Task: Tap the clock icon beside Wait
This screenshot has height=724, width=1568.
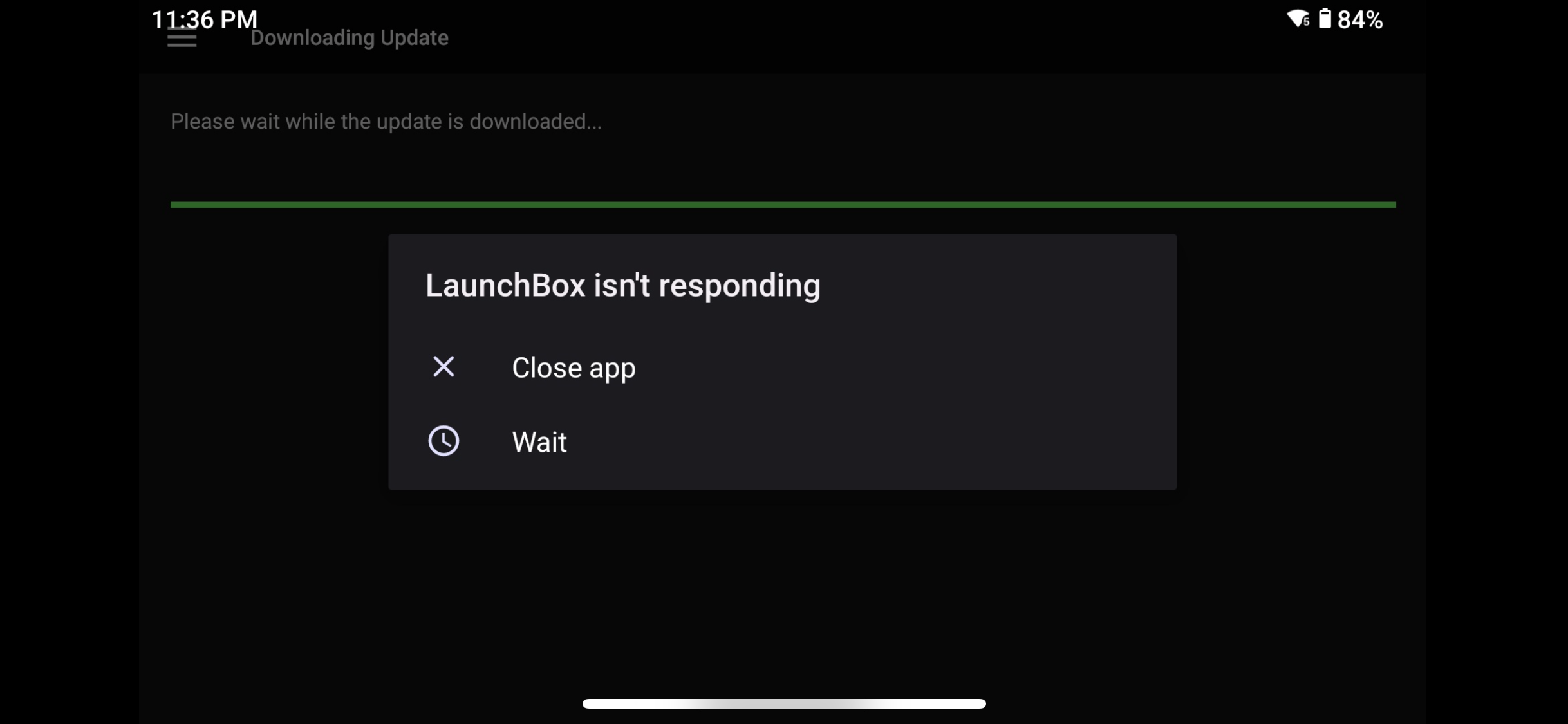Action: (x=443, y=441)
